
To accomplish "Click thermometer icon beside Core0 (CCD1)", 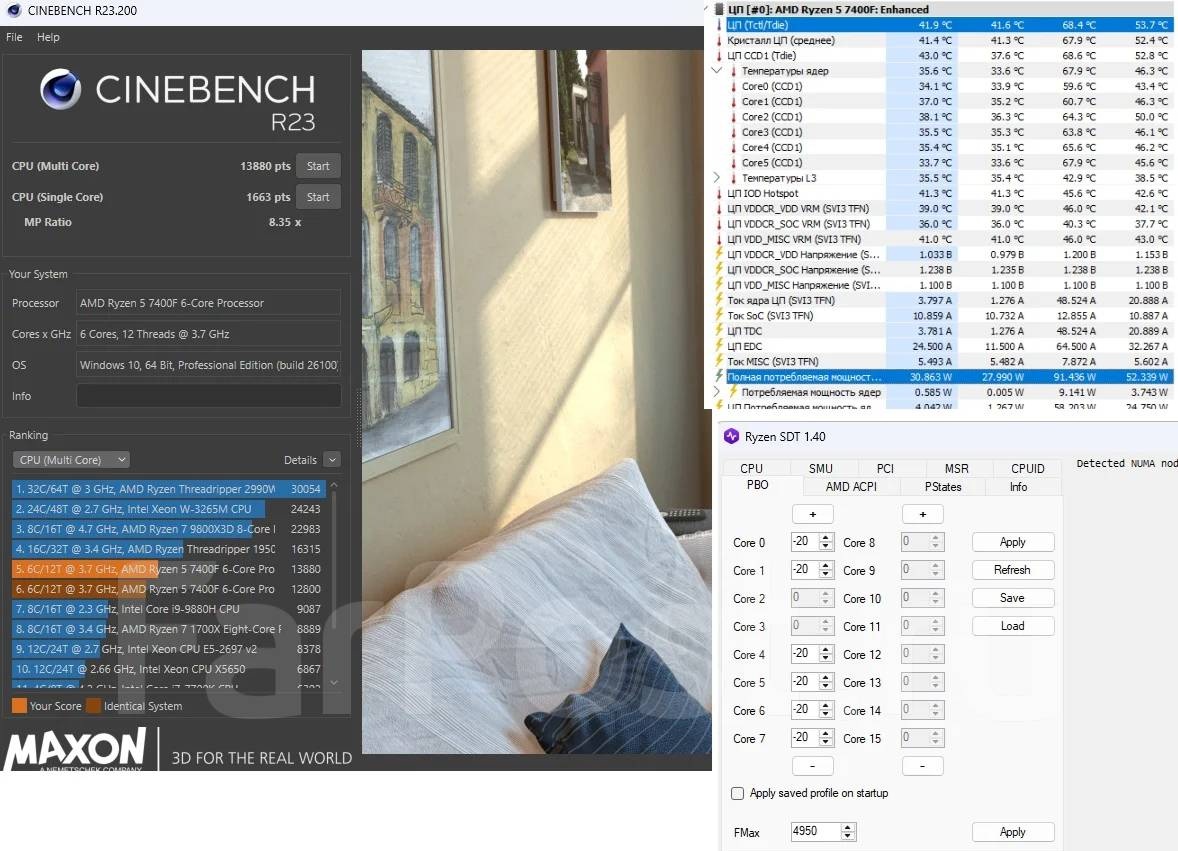I will pyautogui.click(x=733, y=86).
